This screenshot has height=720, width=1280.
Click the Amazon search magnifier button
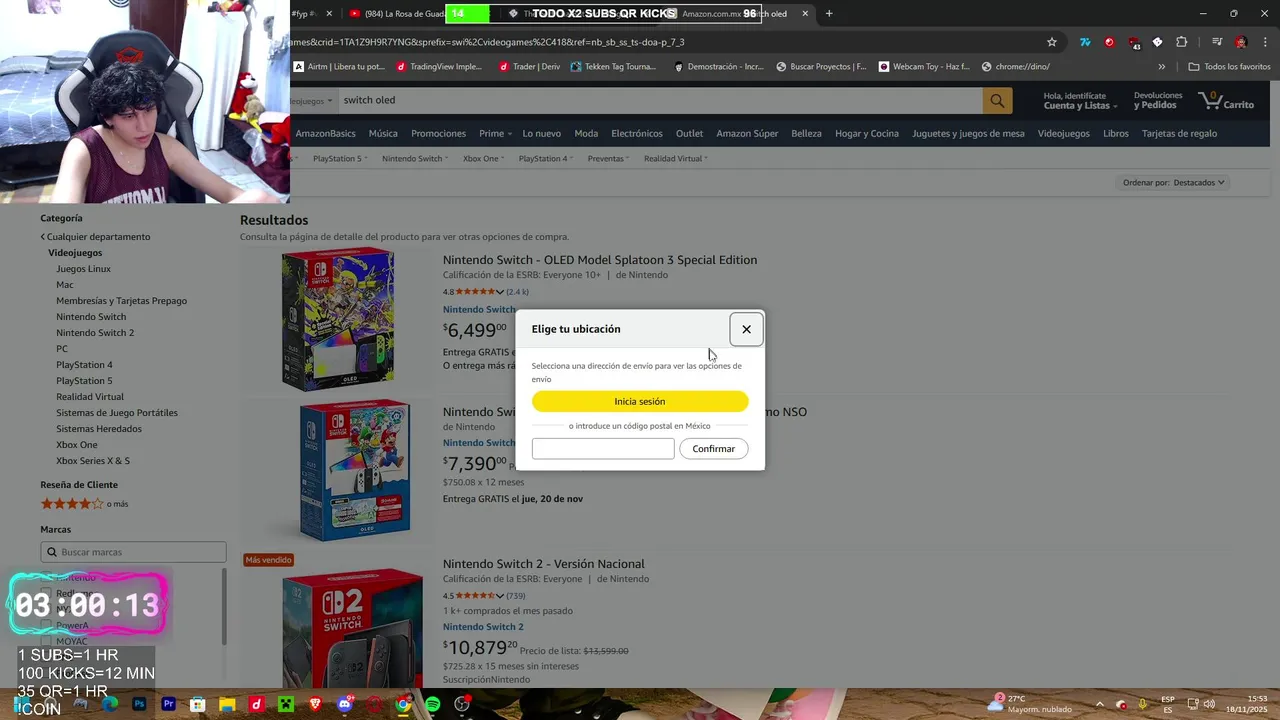[x=997, y=100]
